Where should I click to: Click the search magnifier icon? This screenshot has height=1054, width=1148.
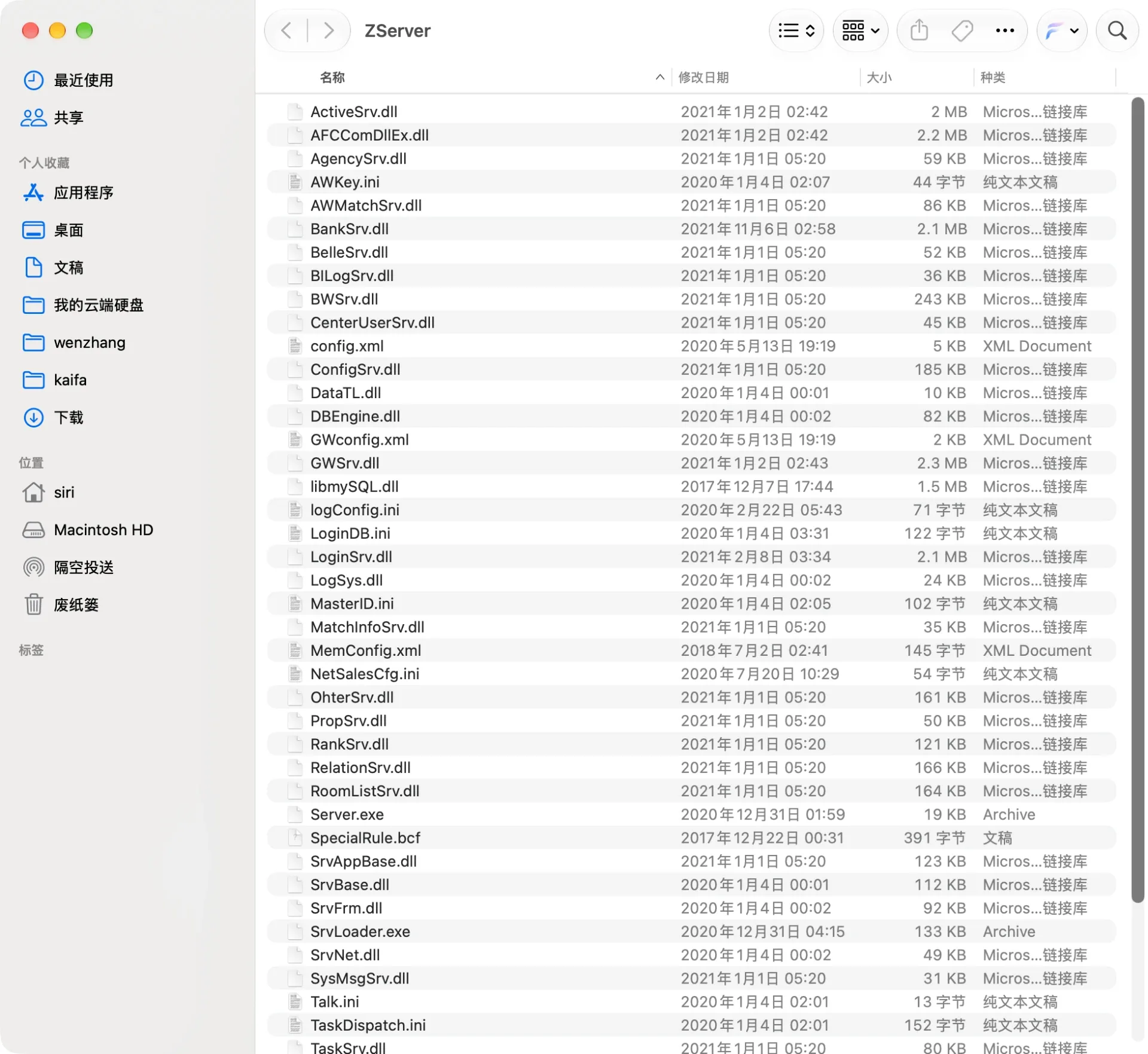pos(1117,30)
